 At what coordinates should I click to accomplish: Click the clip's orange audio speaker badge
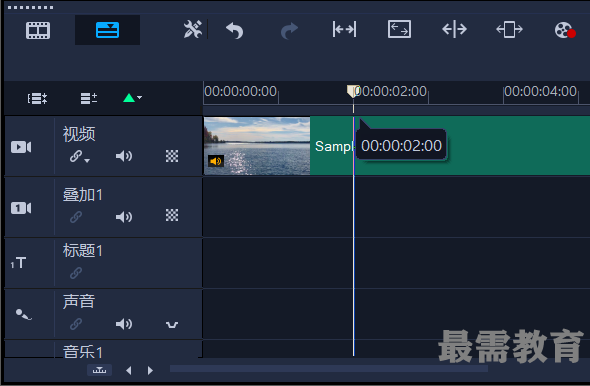tap(216, 161)
